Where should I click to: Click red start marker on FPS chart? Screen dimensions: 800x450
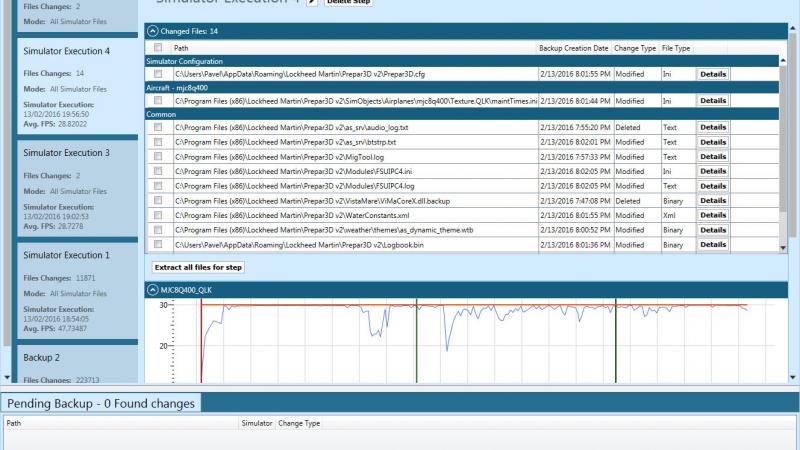201,341
